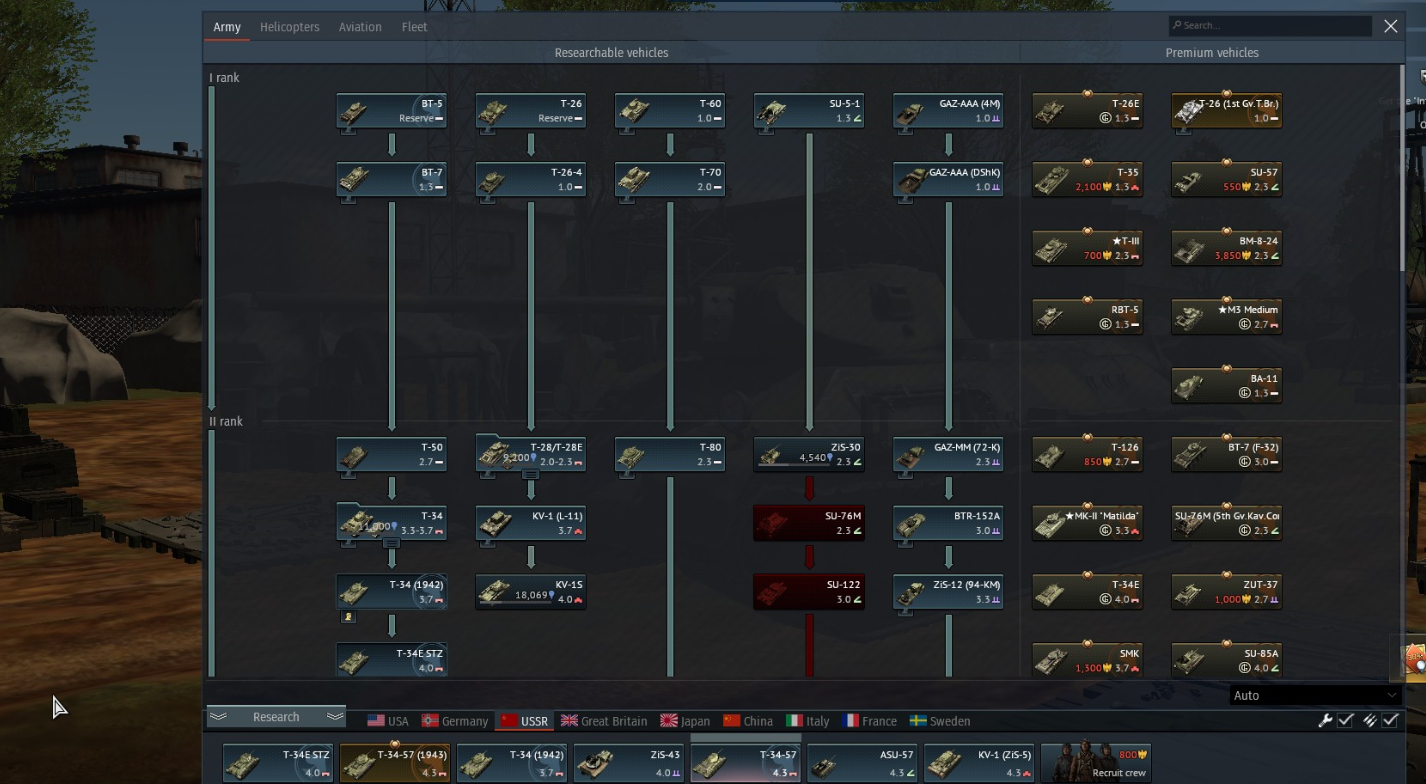Click the locked SU-76M vehicle card
1426x784 pixels.
pyautogui.click(x=808, y=523)
